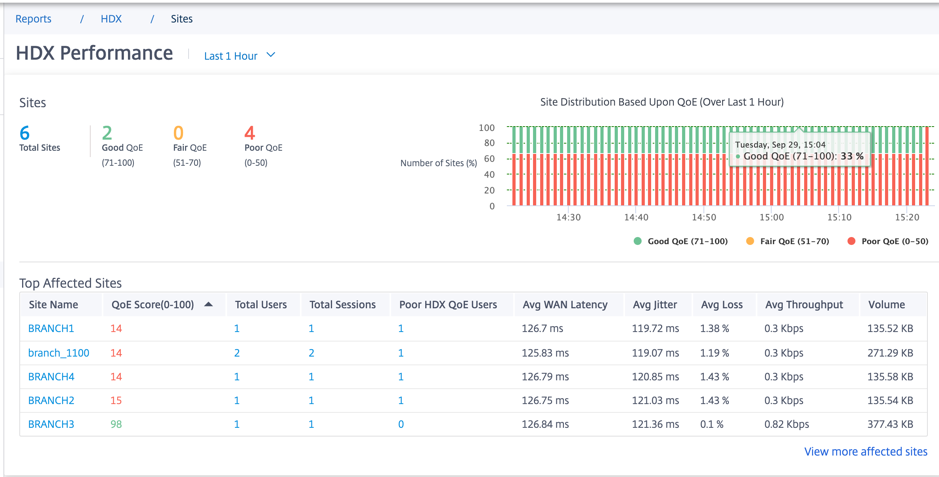Click the 0.1 % average loss value
939x477 pixels.
coord(712,424)
